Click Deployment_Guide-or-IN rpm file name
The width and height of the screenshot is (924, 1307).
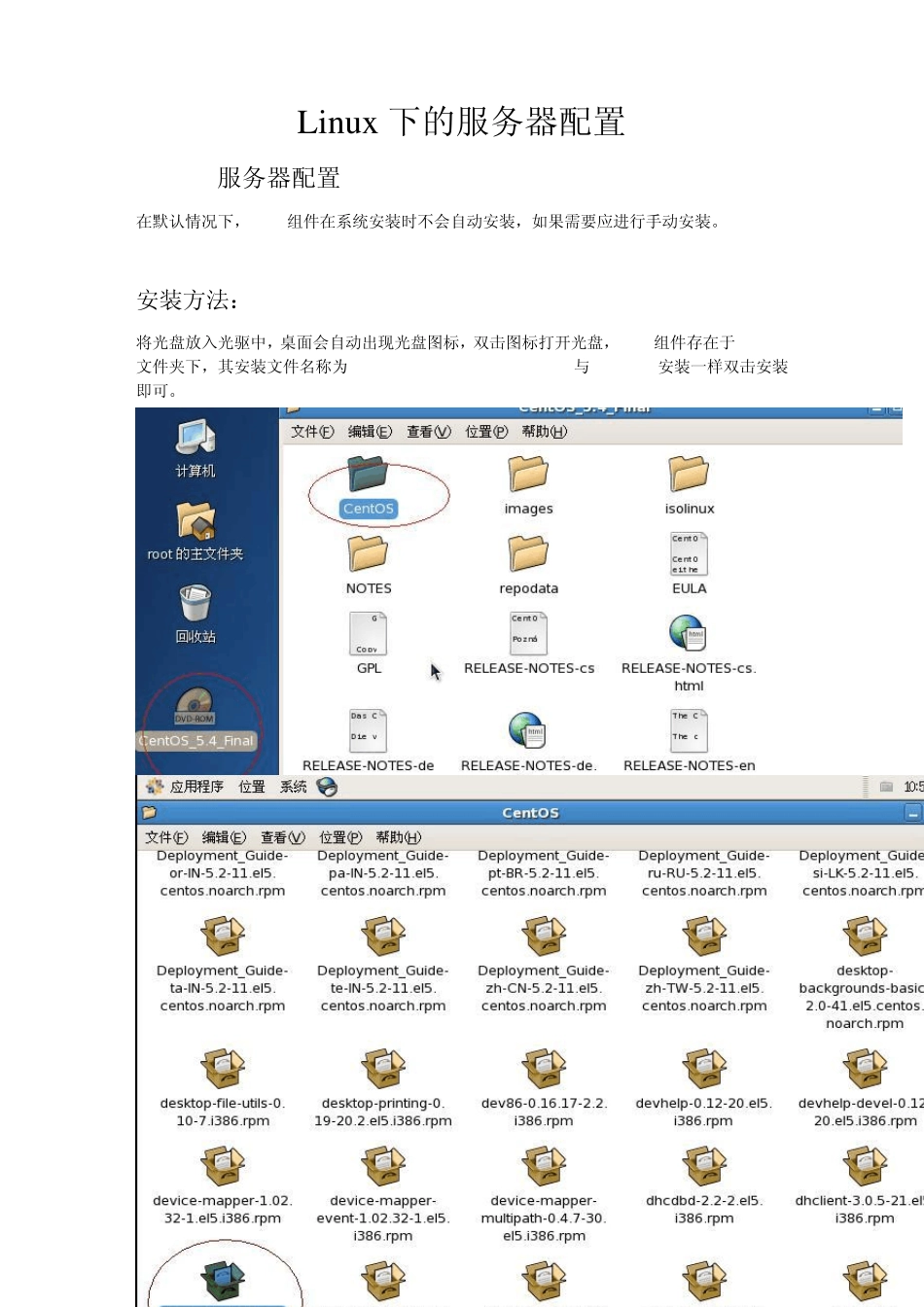[x=223, y=873]
